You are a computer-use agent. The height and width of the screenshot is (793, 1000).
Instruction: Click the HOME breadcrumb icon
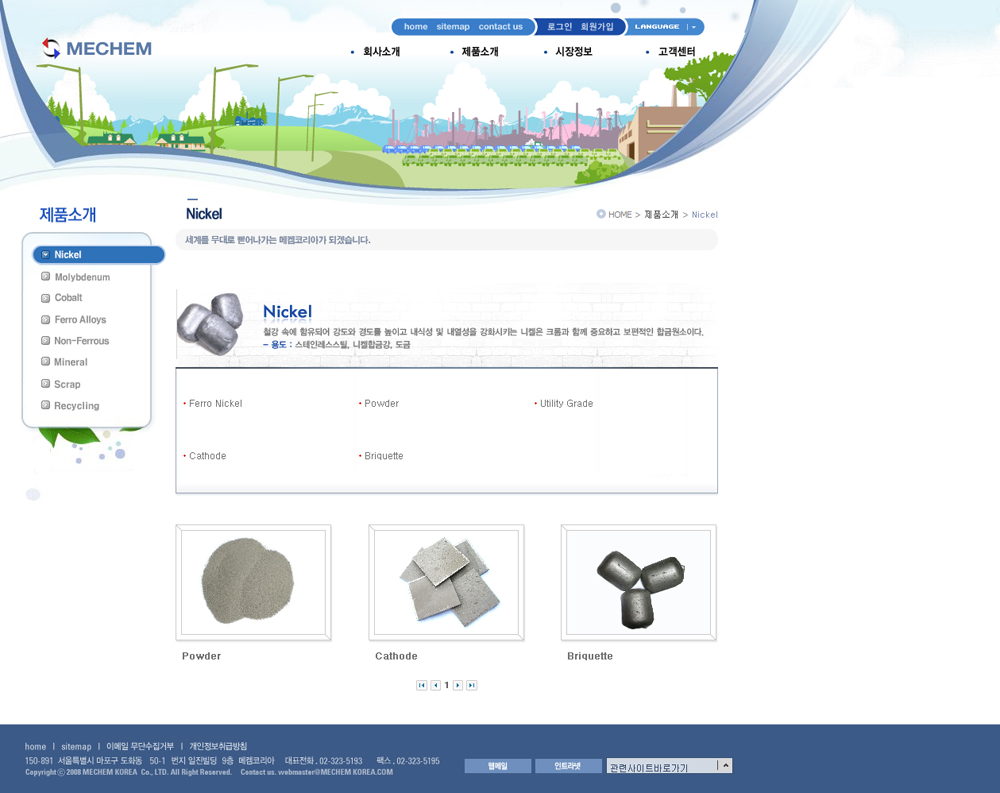[x=601, y=214]
